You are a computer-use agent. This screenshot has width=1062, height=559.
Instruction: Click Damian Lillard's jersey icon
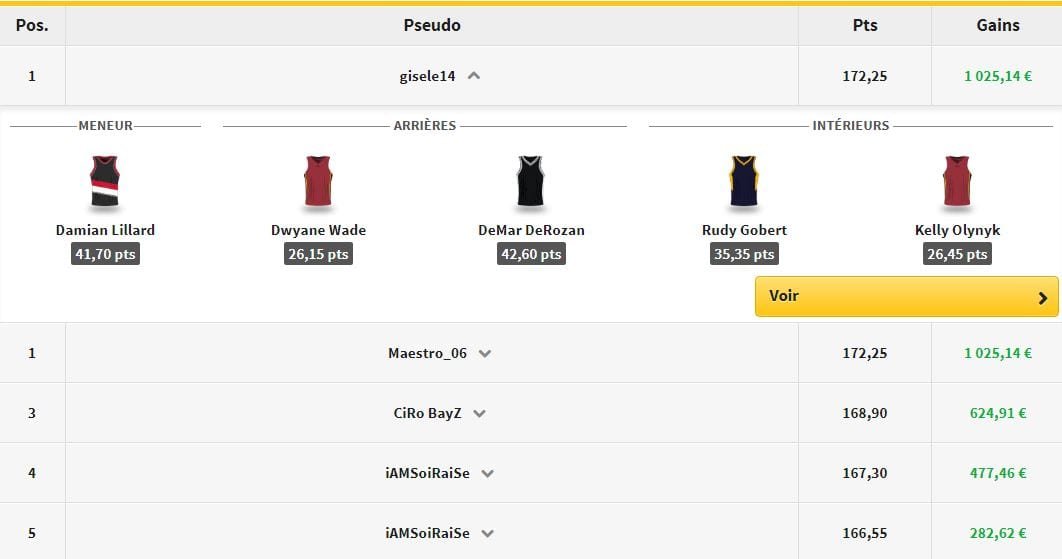point(105,182)
